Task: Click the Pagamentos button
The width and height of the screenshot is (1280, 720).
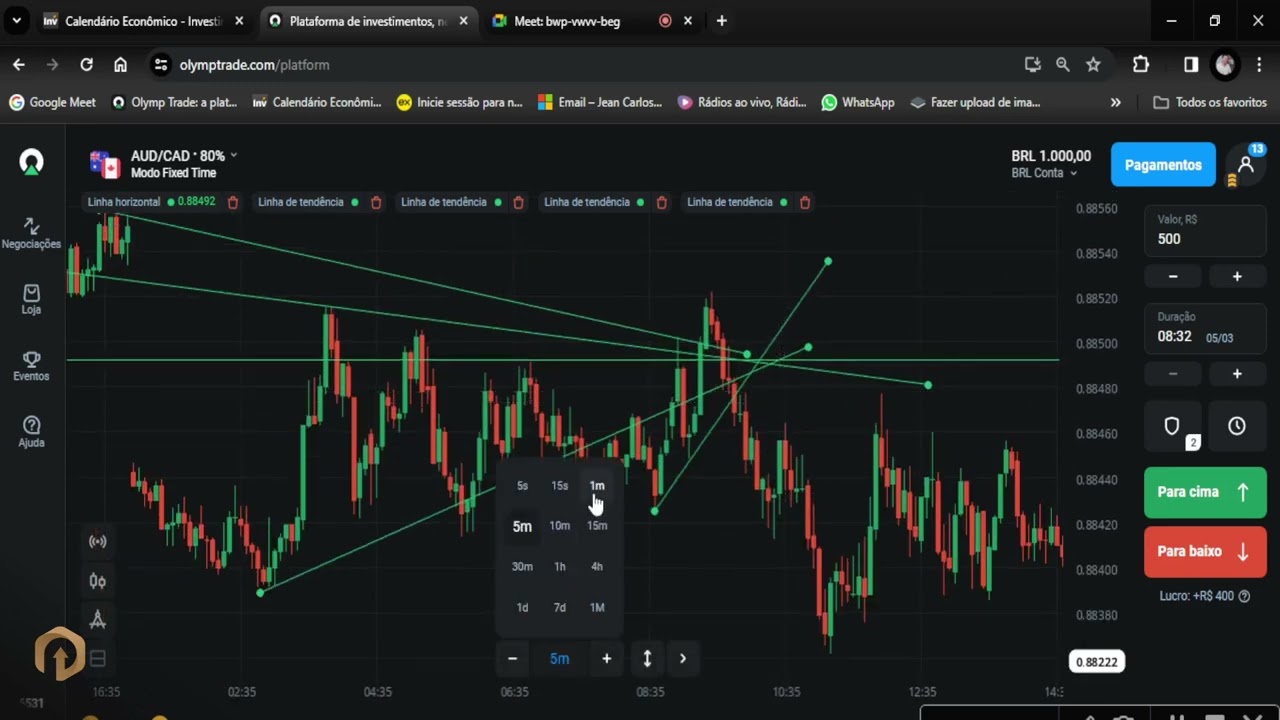Action: pyautogui.click(x=1163, y=165)
